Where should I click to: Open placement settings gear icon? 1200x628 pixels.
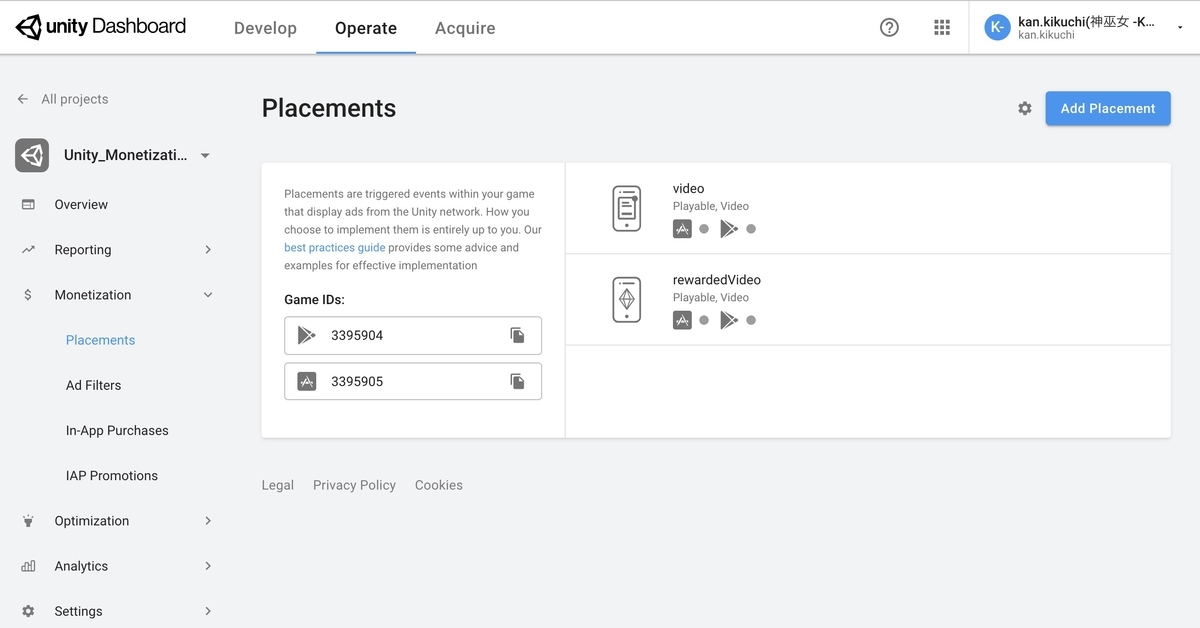tap(1025, 108)
